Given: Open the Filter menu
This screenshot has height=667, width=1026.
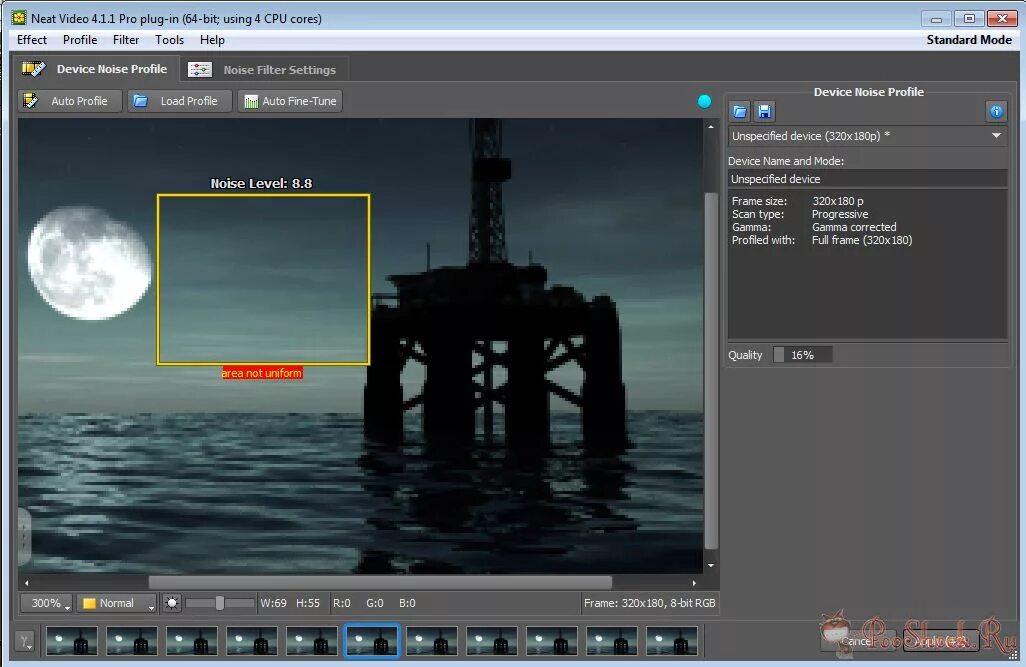Looking at the screenshot, I should click(x=126, y=40).
